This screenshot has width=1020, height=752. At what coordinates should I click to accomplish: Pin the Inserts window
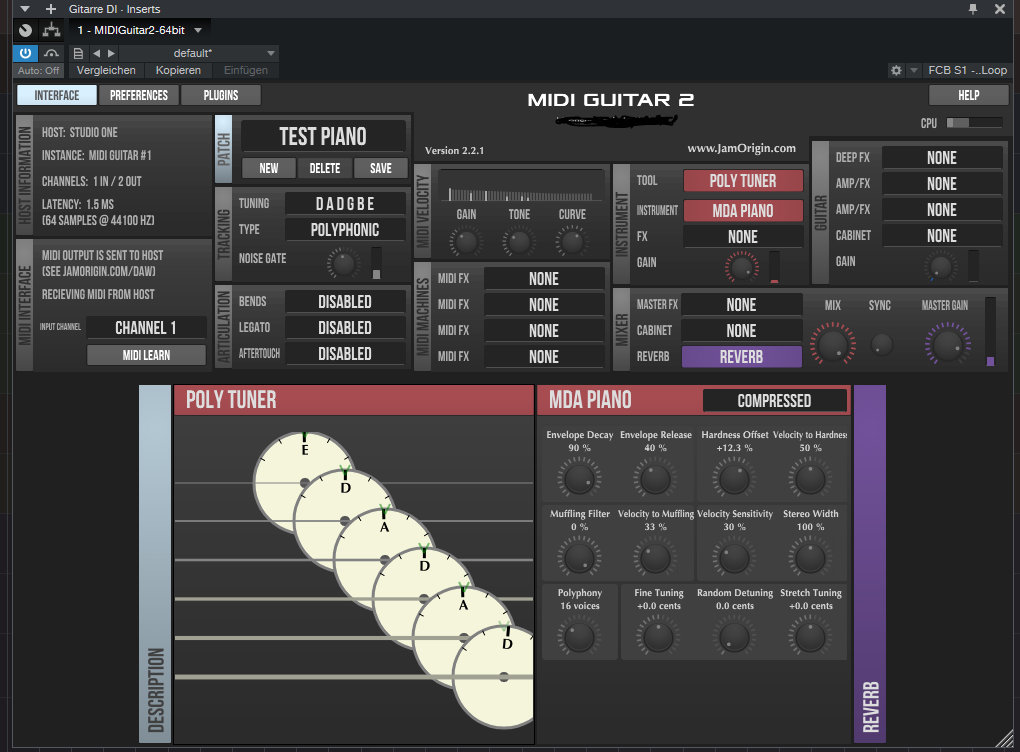pyautogui.click(x=973, y=9)
